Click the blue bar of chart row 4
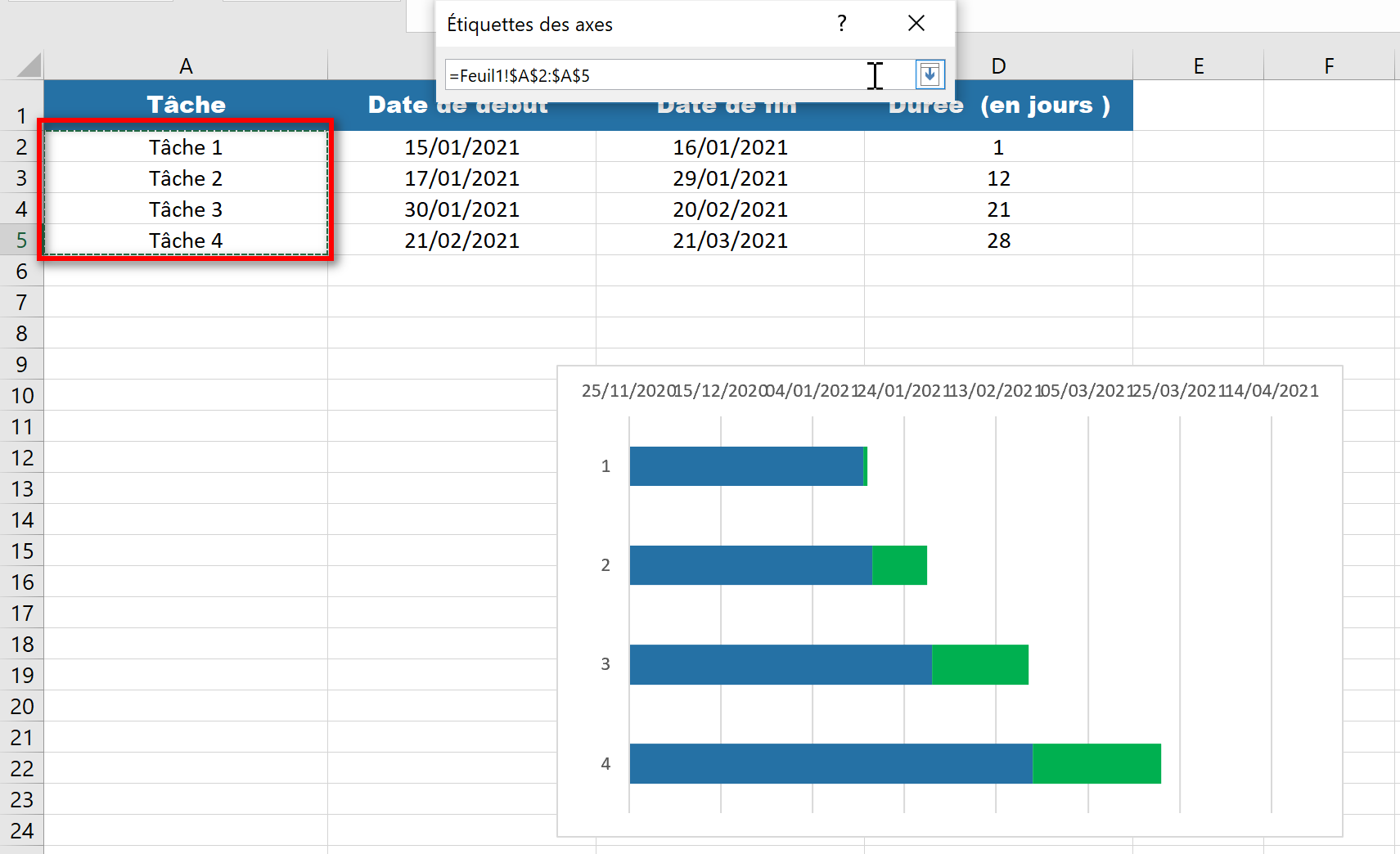The image size is (1400, 854). 831,763
